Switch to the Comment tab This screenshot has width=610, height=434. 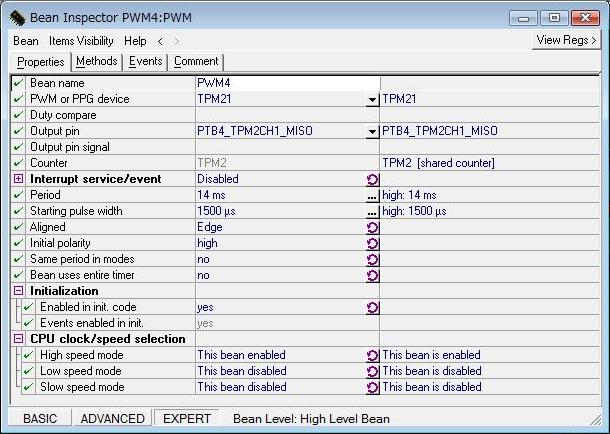(196, 61)
